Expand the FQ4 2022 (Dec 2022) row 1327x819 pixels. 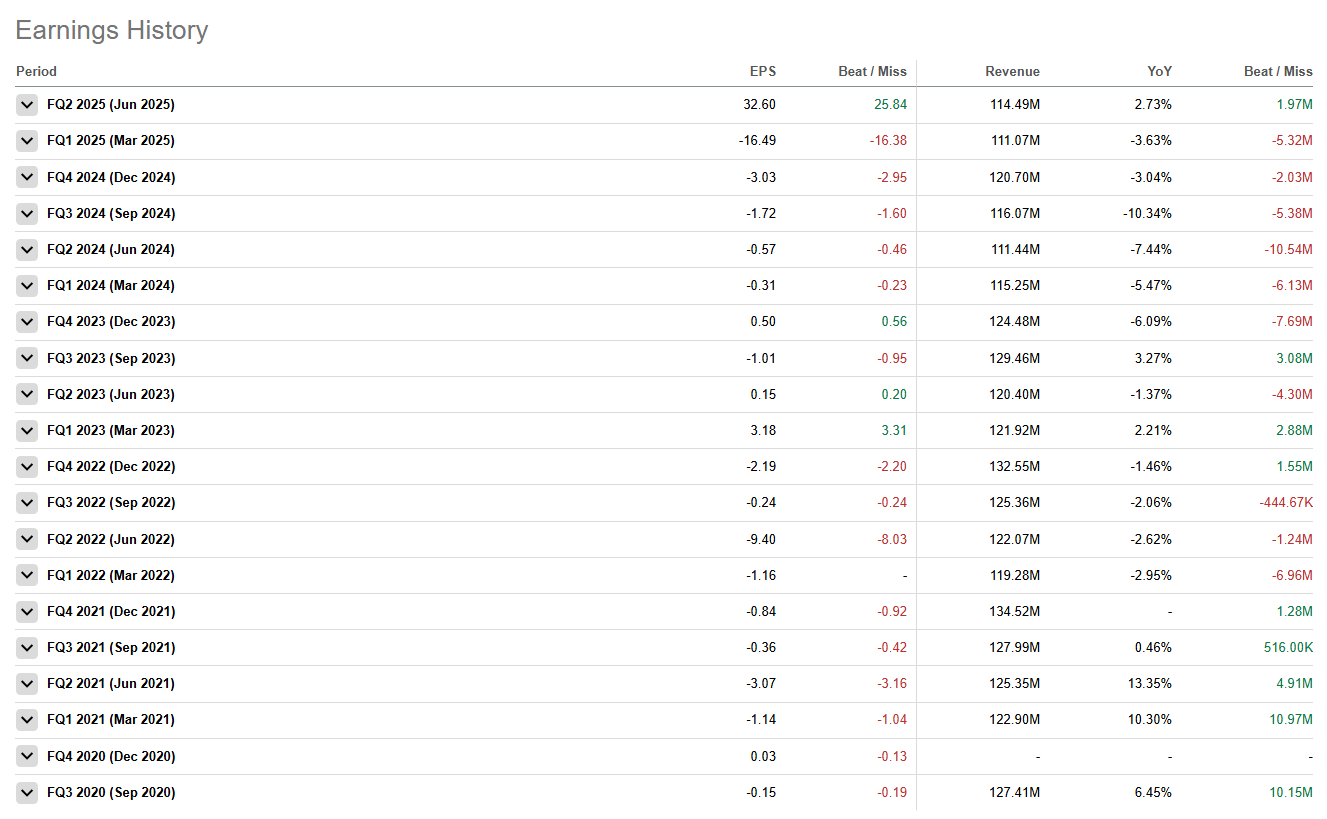(x=27, y=467)
